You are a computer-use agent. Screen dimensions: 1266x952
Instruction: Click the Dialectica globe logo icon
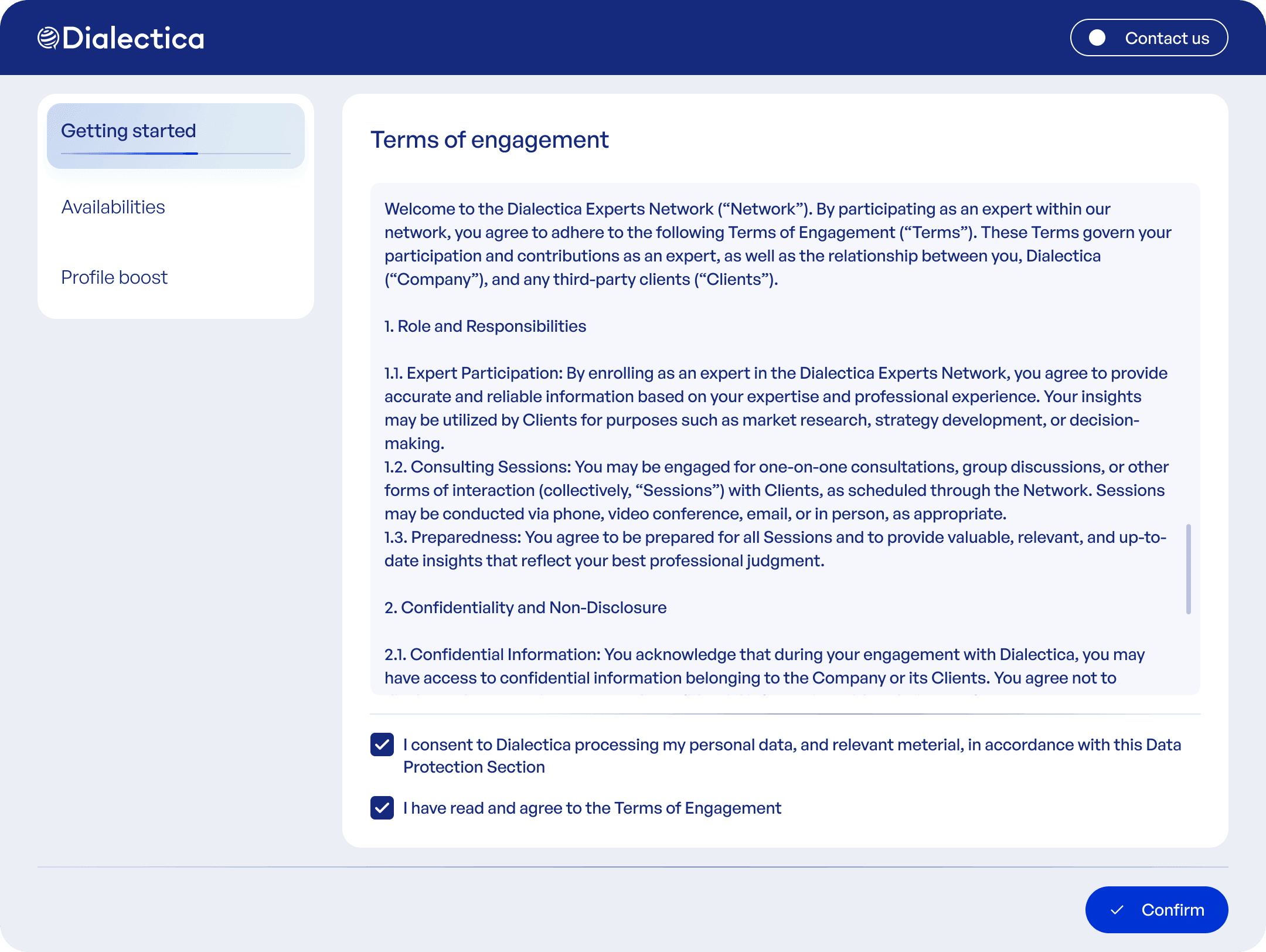(48, 38)
